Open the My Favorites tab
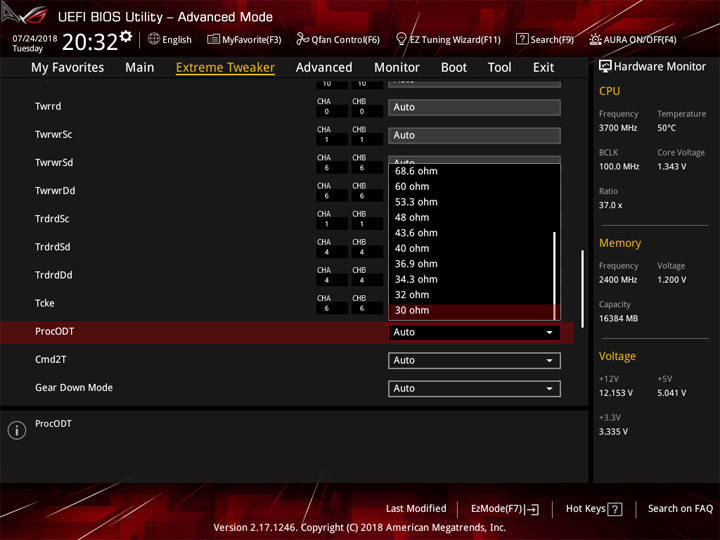This screenshot has height=540, width=720. [68, 68]
